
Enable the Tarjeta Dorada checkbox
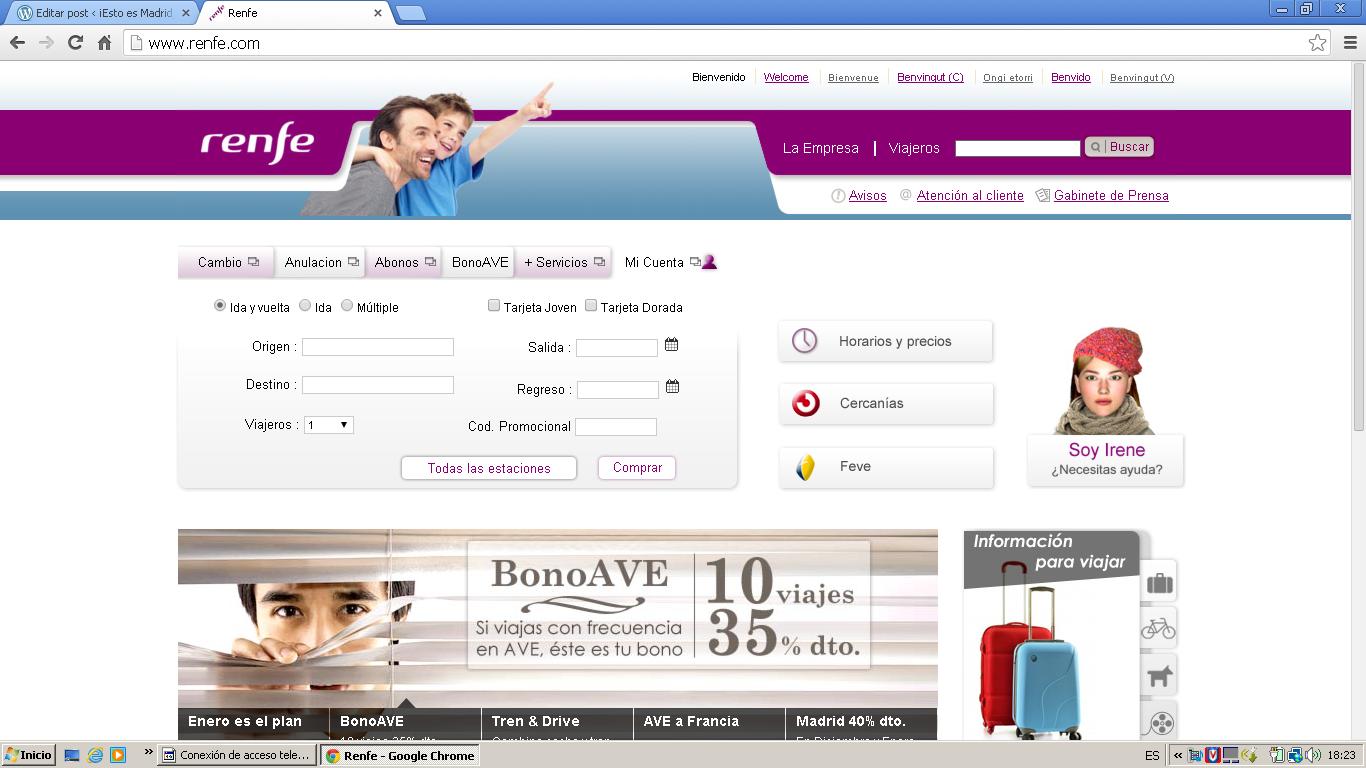pyautogui.click(x=591, y=306)
